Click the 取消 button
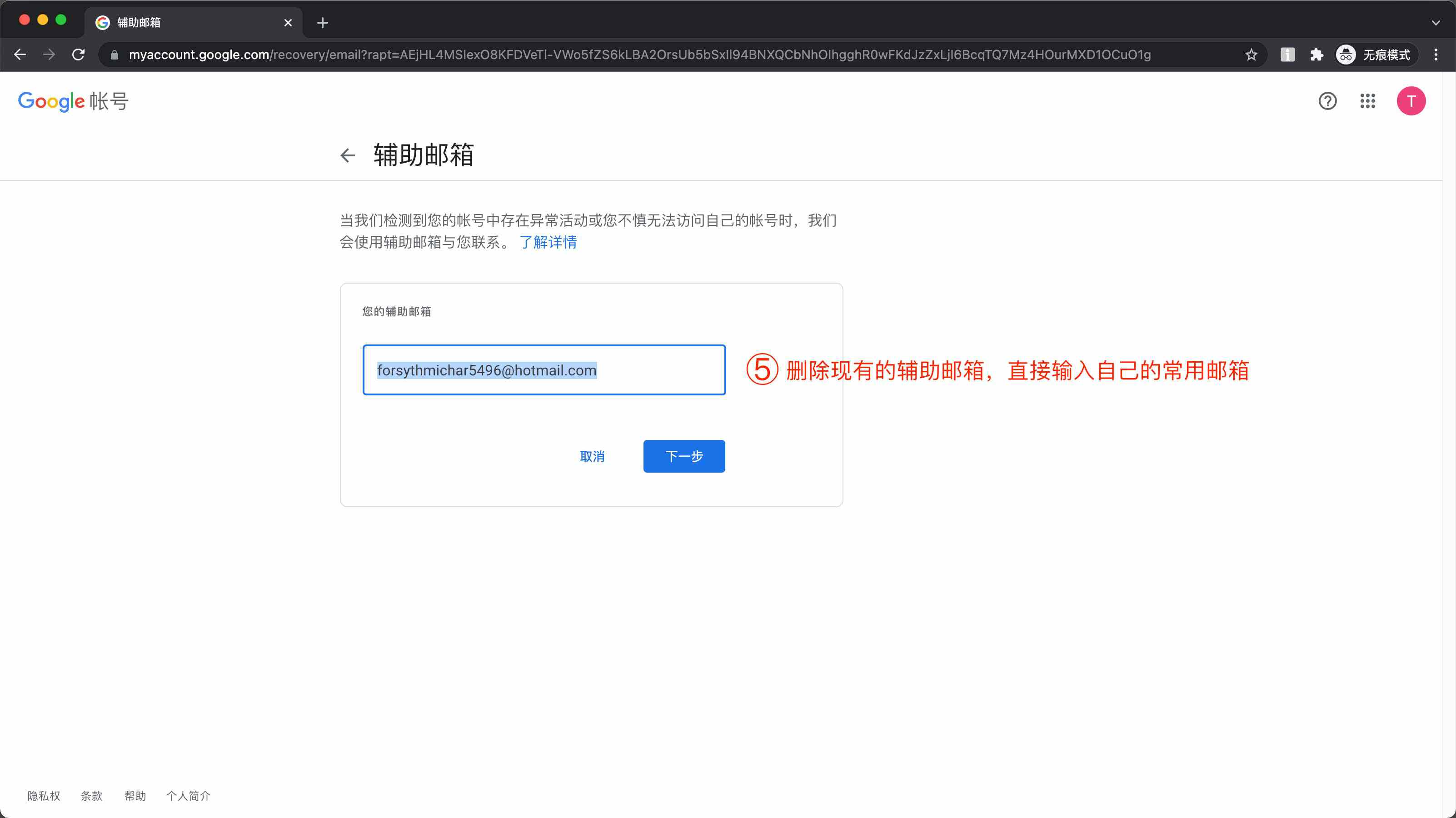The image size is (1456, 818). (x=593, y=456)
